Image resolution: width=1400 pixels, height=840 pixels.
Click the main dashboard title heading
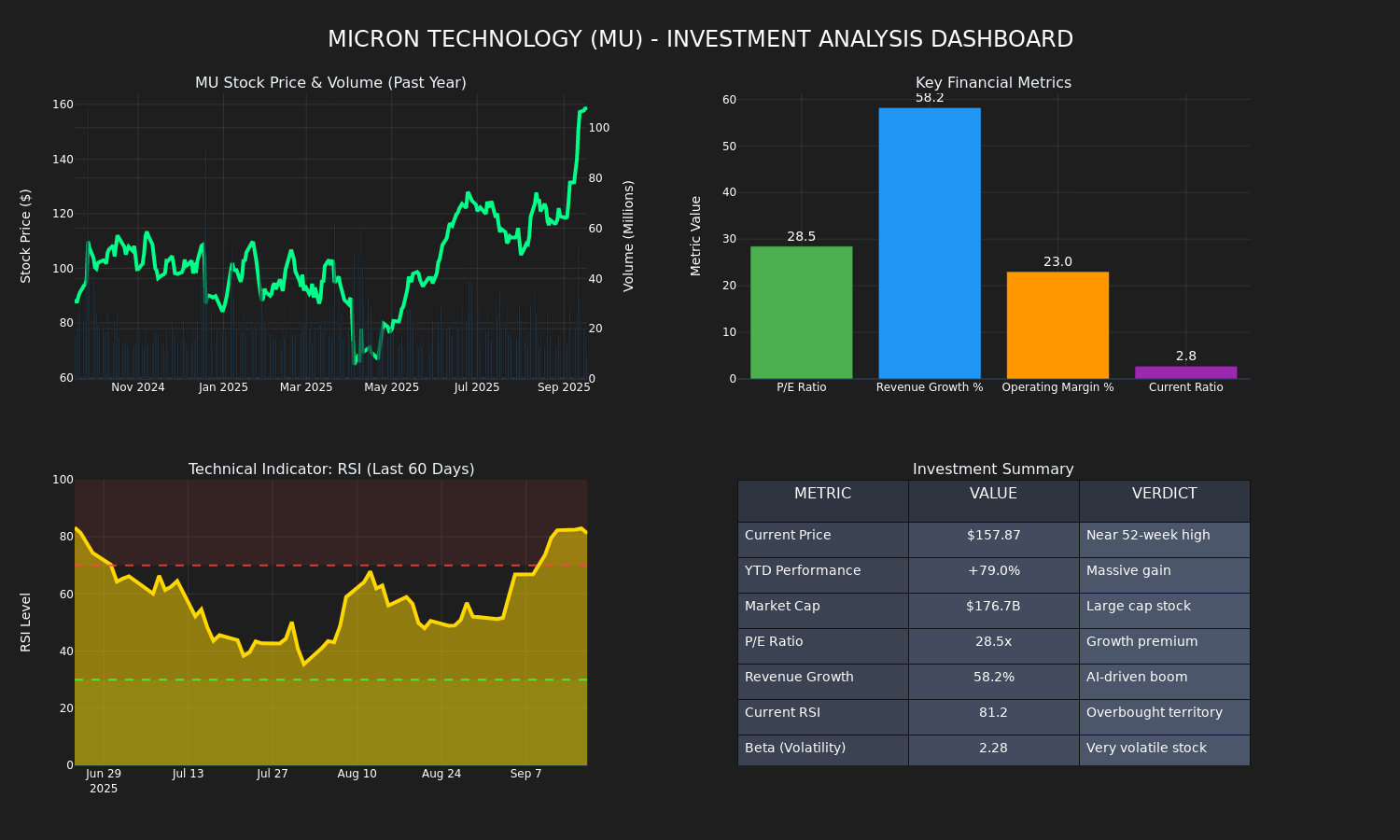(x=700, y=39)
